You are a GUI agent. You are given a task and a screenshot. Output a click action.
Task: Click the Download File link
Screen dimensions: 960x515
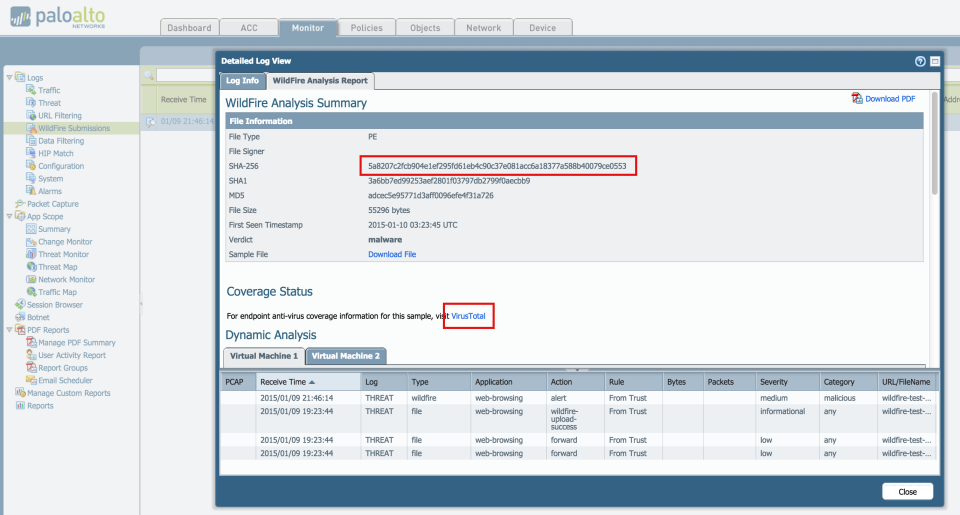392,254
